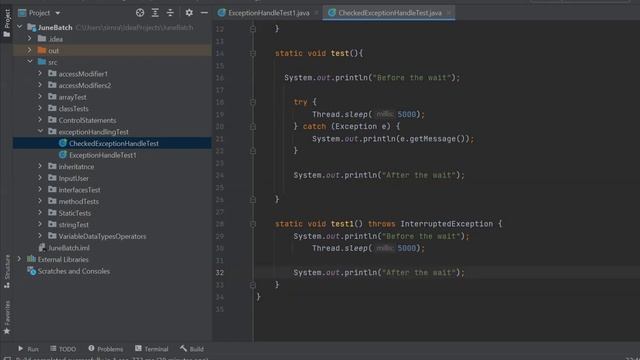This screenshot has width=640, height=360.
Task: Open the TODO tool window
Action: point(63,349)
